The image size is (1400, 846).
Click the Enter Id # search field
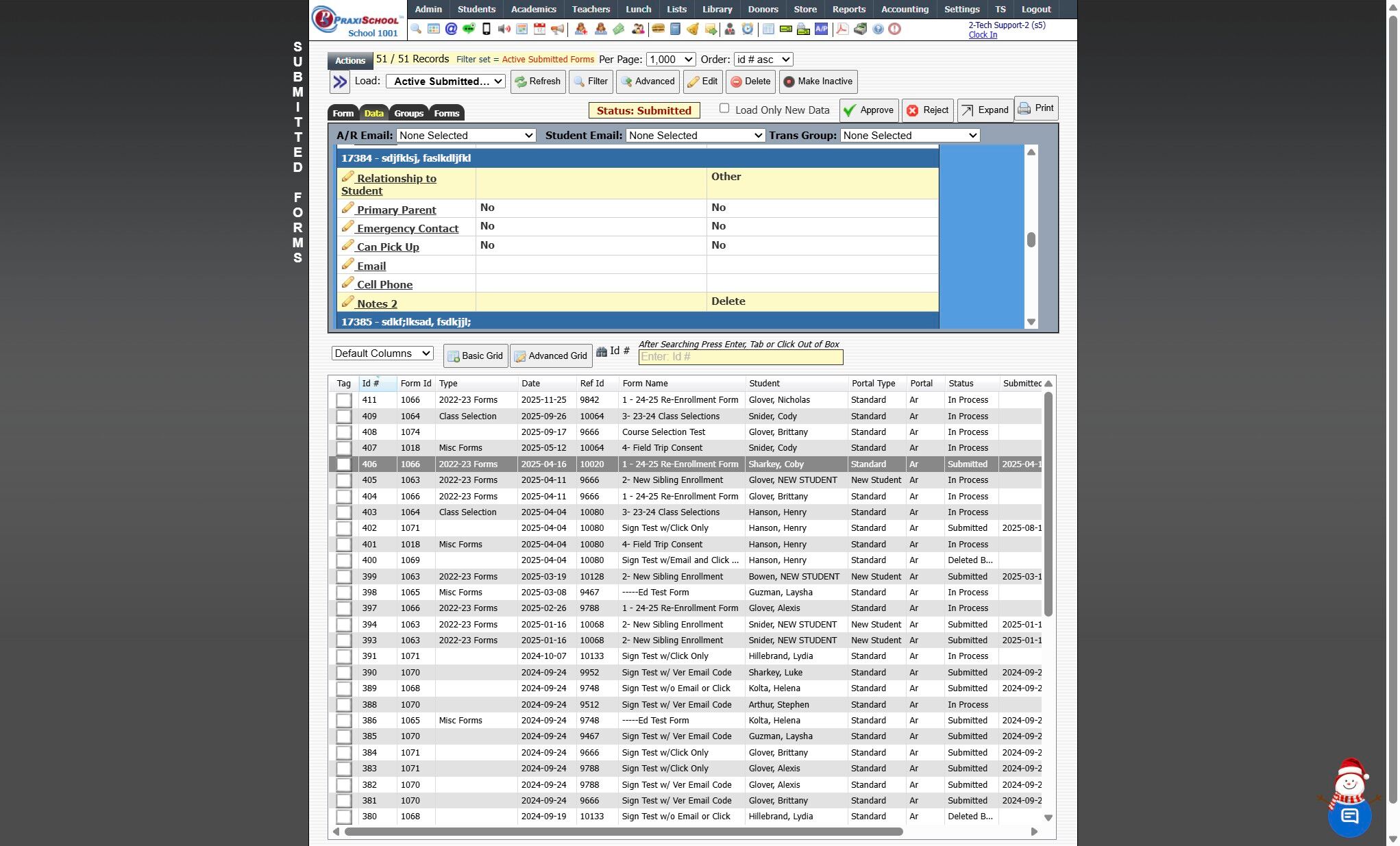point(740,357)
